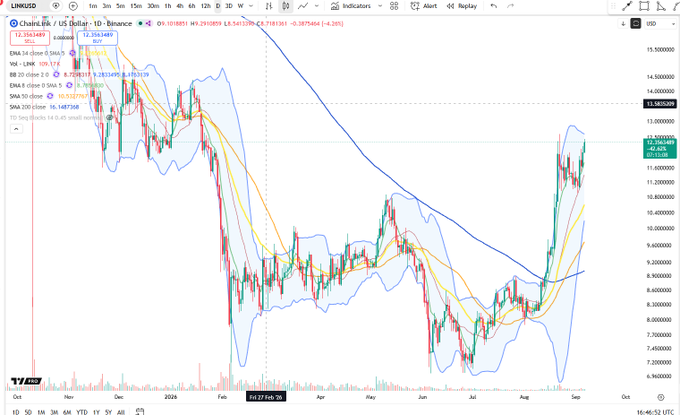Click the 12.3563489 SELL button
Viewport: 680px width, 415px height.
(x=30, y=38)
